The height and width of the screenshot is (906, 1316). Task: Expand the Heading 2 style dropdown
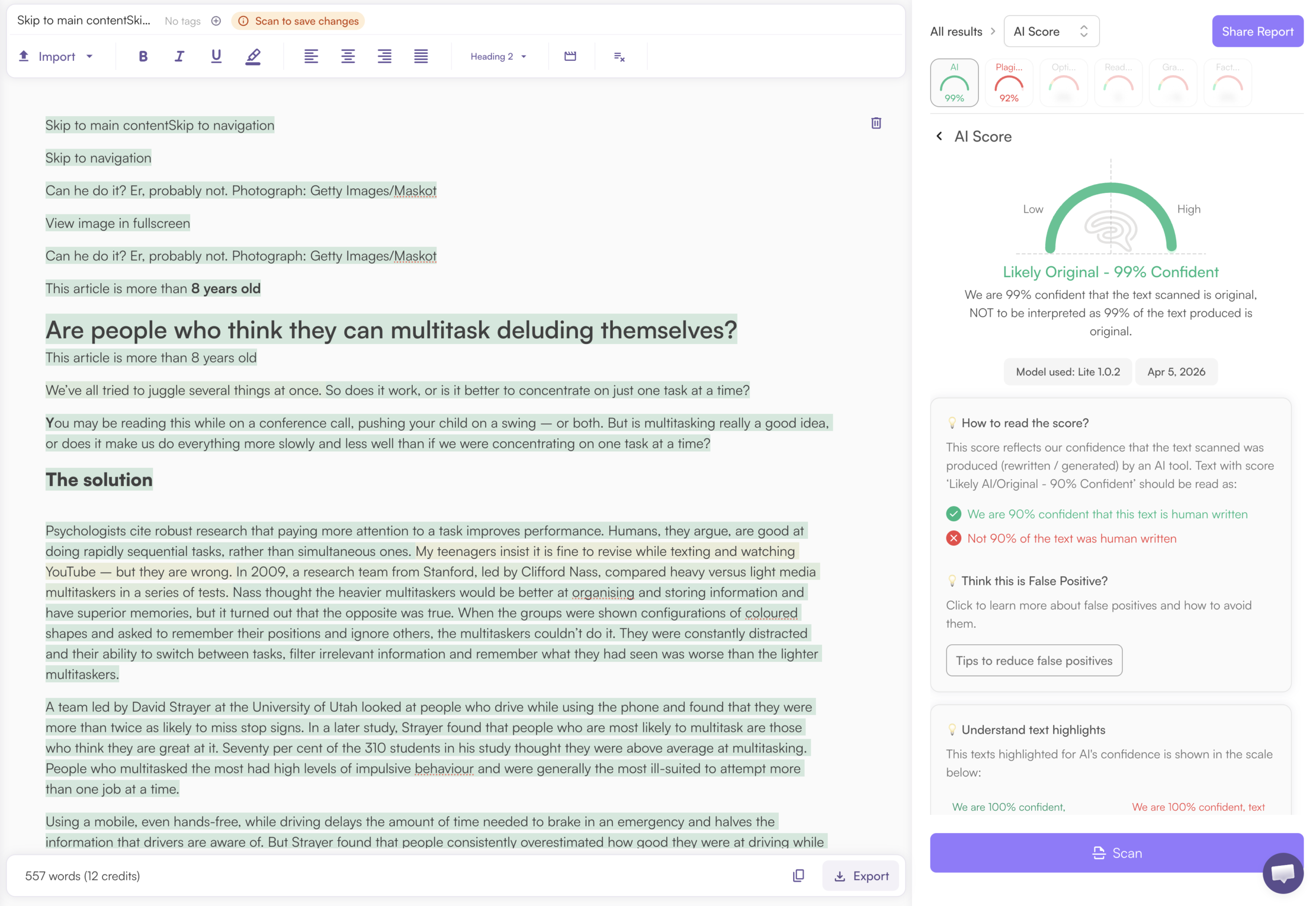point(498,56)
